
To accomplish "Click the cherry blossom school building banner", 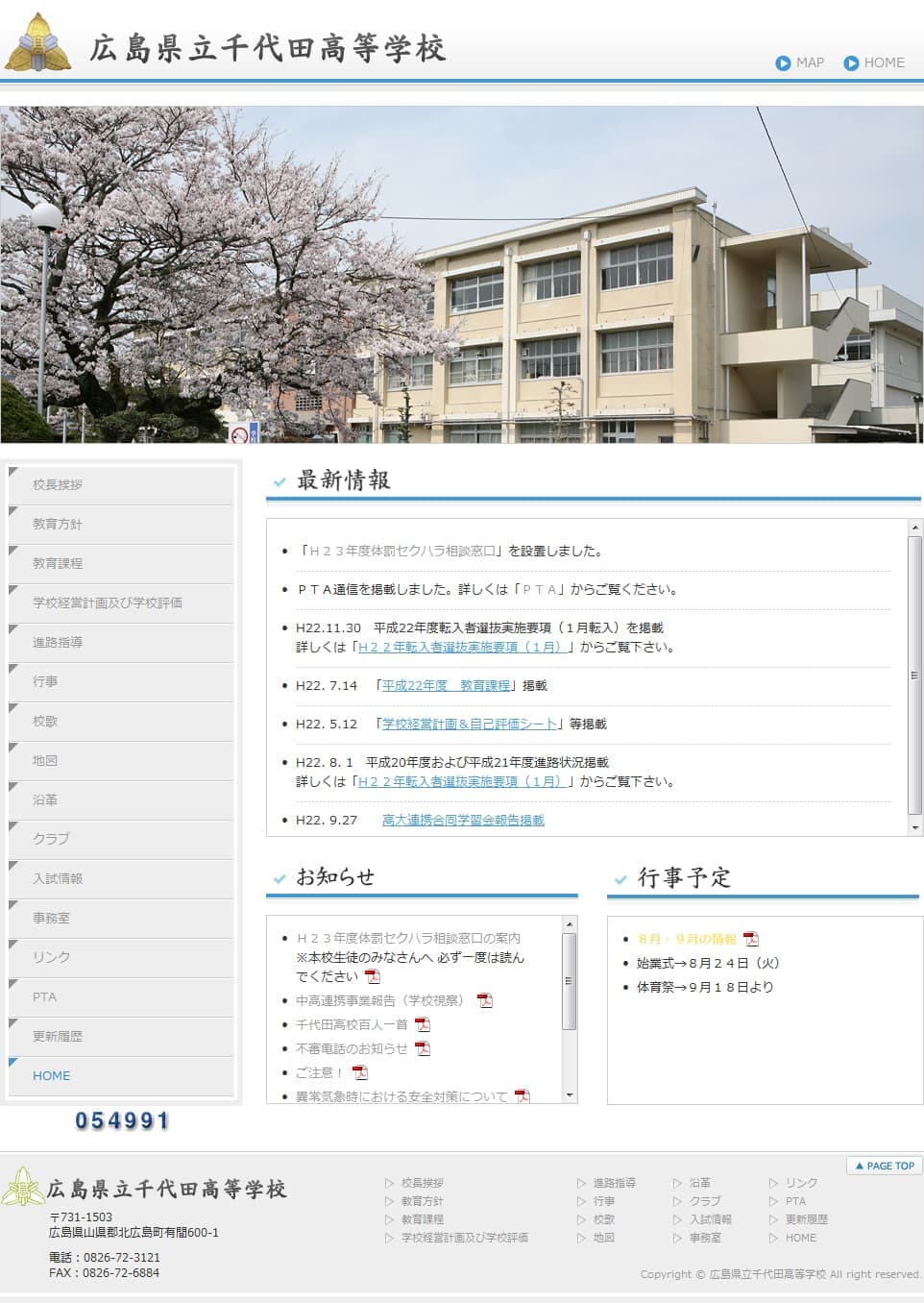I will click(x=461, y=274).
